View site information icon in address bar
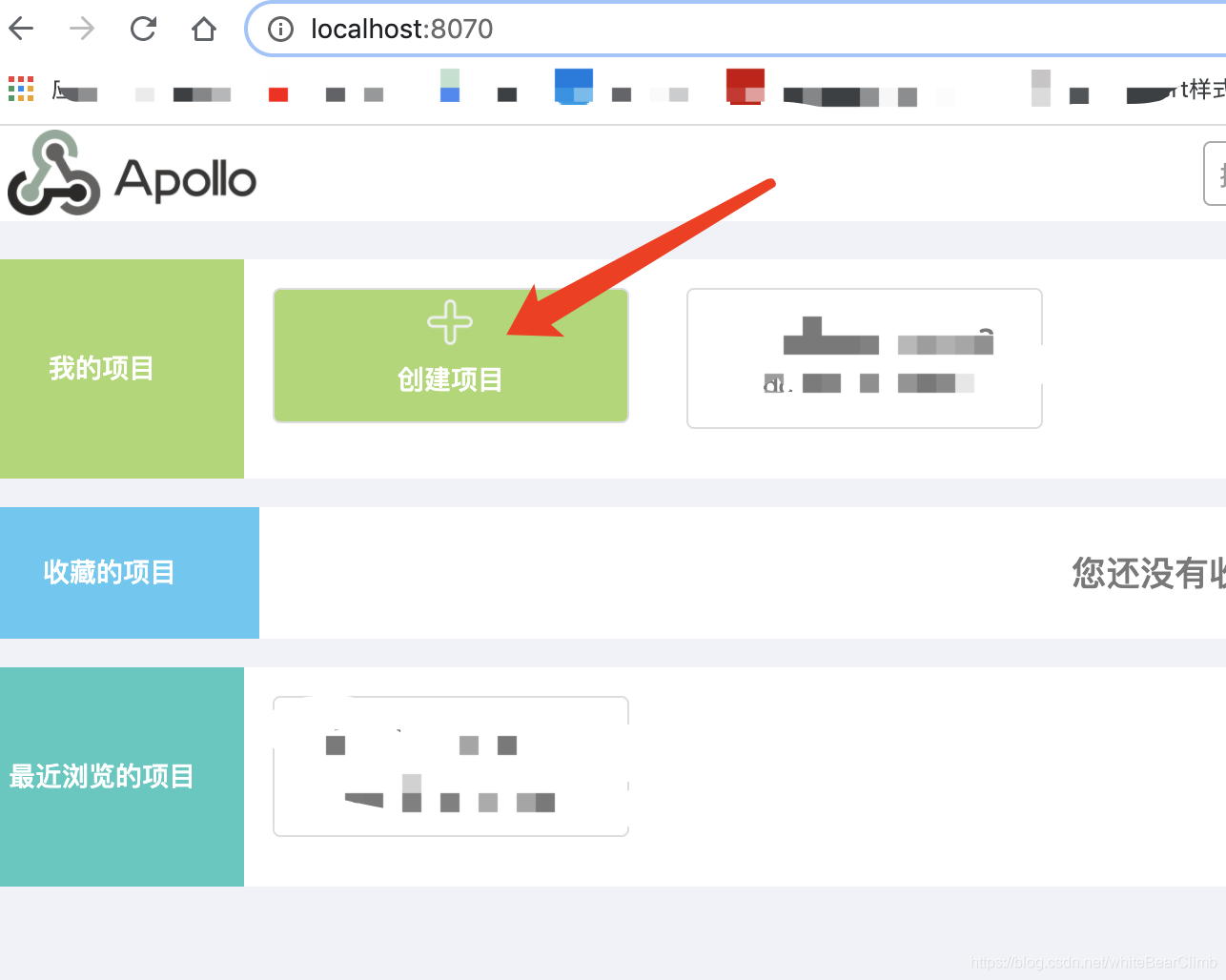 point(280,30)
